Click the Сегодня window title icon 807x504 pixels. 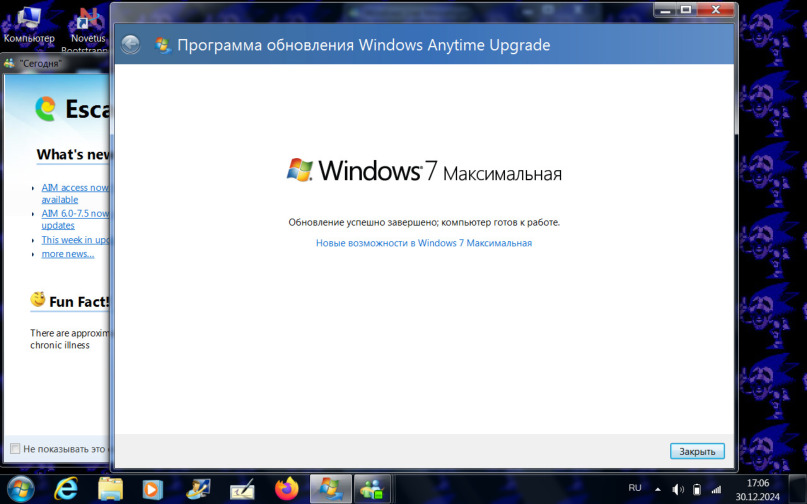pos(10,63)
